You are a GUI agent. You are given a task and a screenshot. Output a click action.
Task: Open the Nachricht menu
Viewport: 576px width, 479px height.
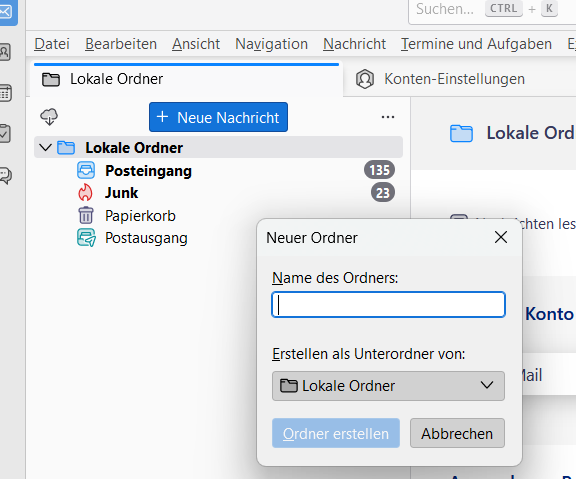tap(354, 44)
